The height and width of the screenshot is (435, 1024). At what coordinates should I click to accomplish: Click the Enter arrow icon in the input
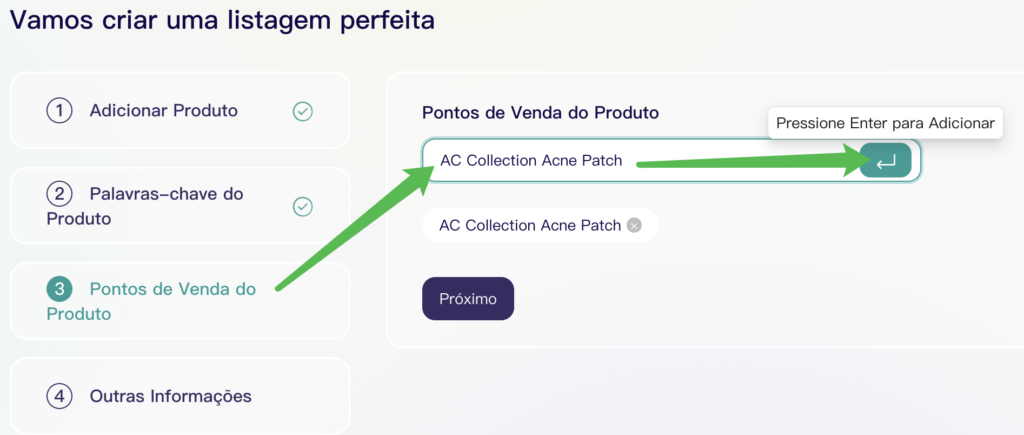point(885,161)
